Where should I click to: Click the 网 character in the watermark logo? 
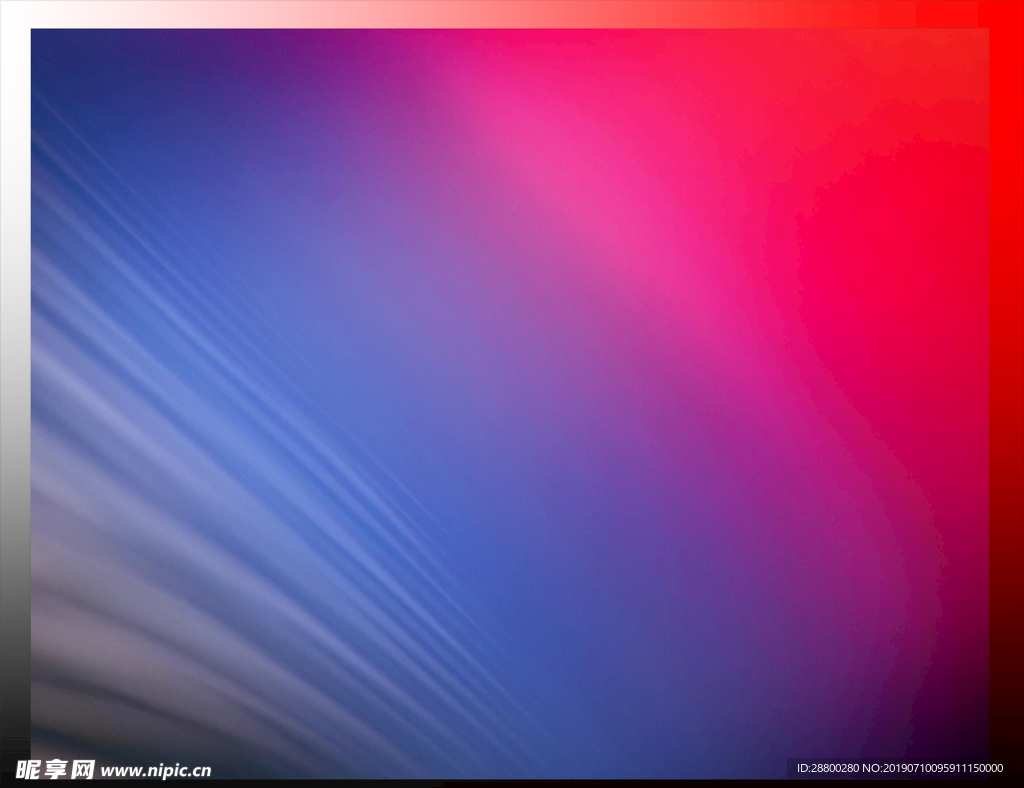pos(82,770)
